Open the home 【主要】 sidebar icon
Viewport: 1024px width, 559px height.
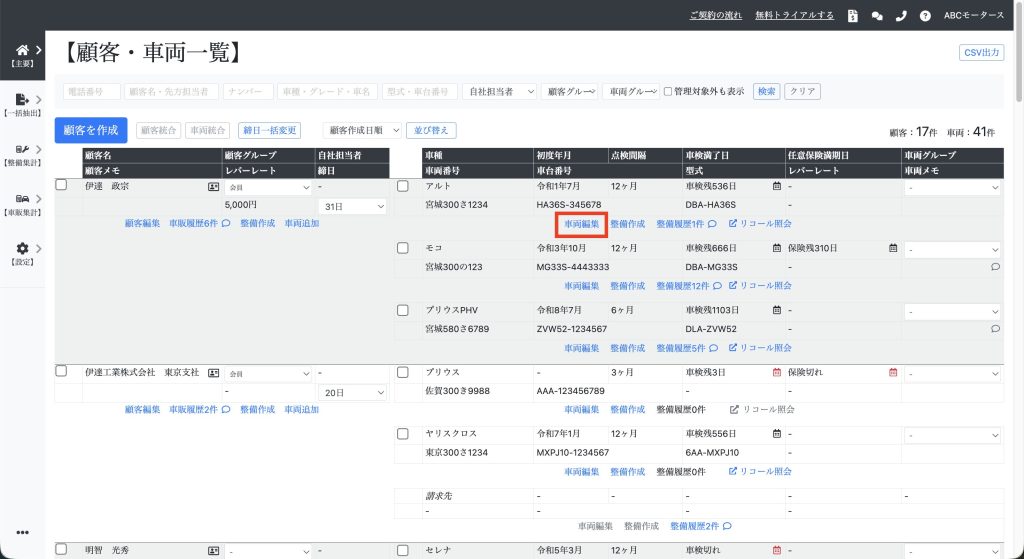tap(22, 51)
